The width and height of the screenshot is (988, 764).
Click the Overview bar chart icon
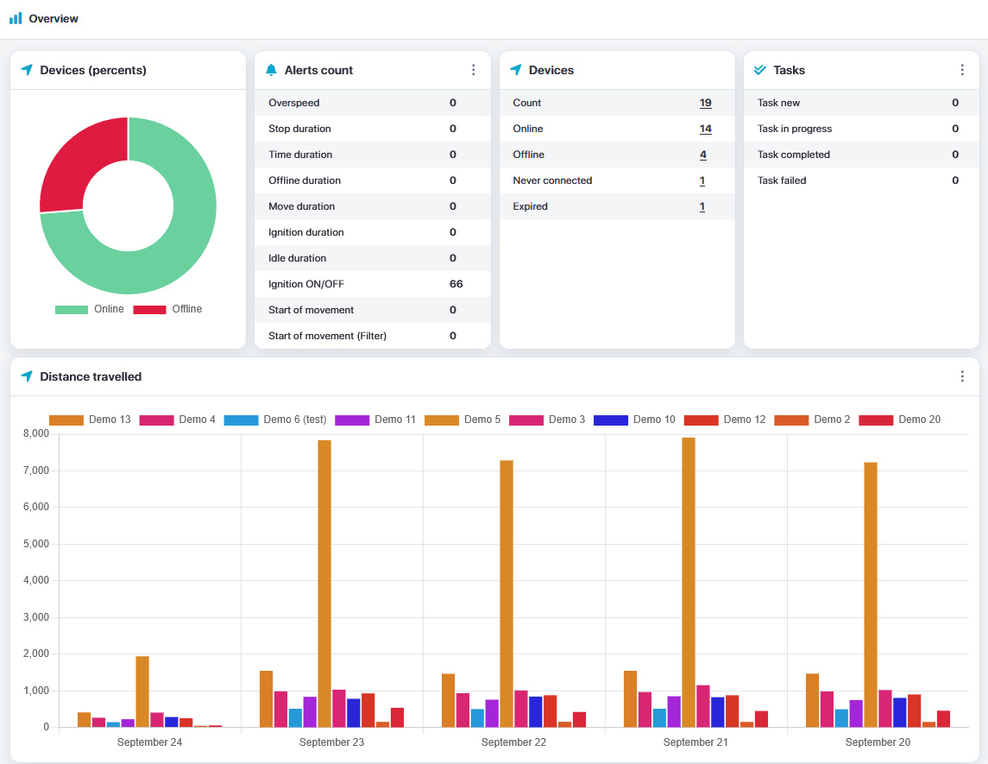click(x=15, y=18)
